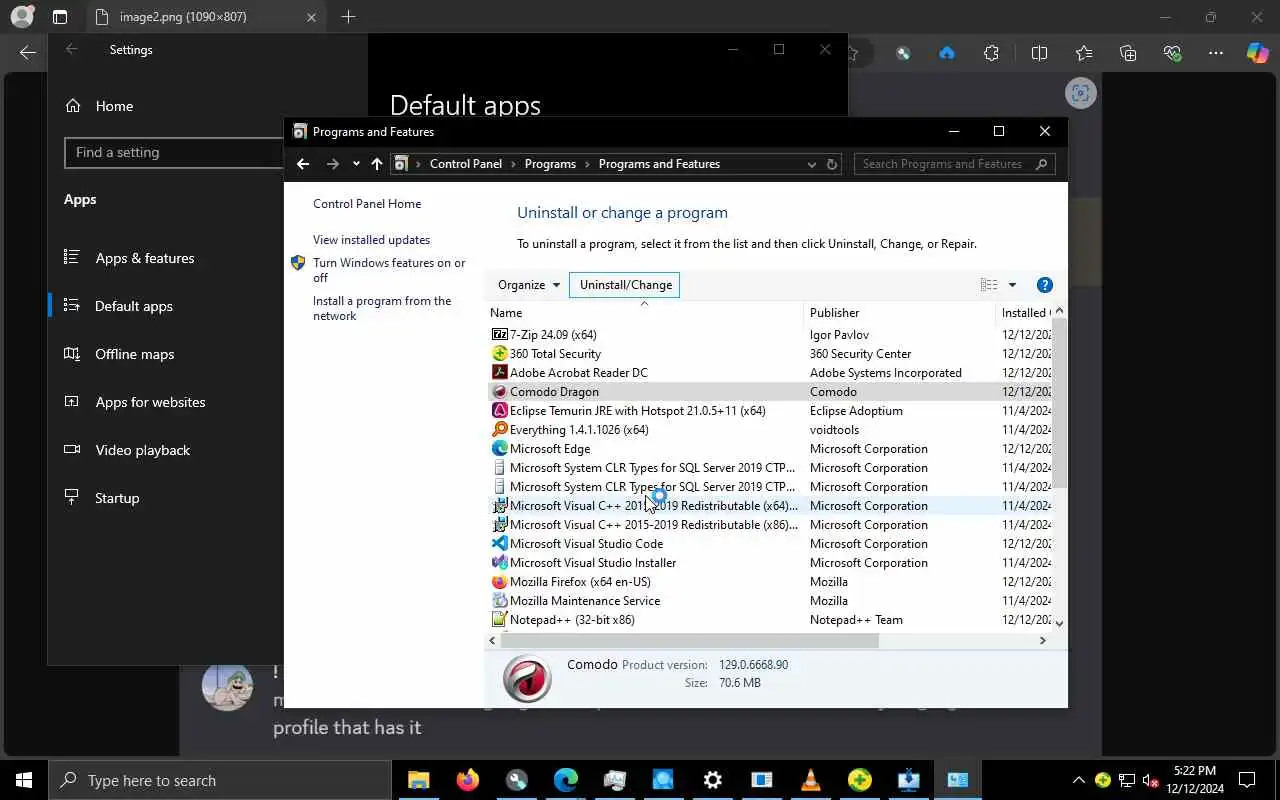The width and height of the screenshot is (1280, 800).
Task: Open a new Edge tab
Action: click(348, 17)
